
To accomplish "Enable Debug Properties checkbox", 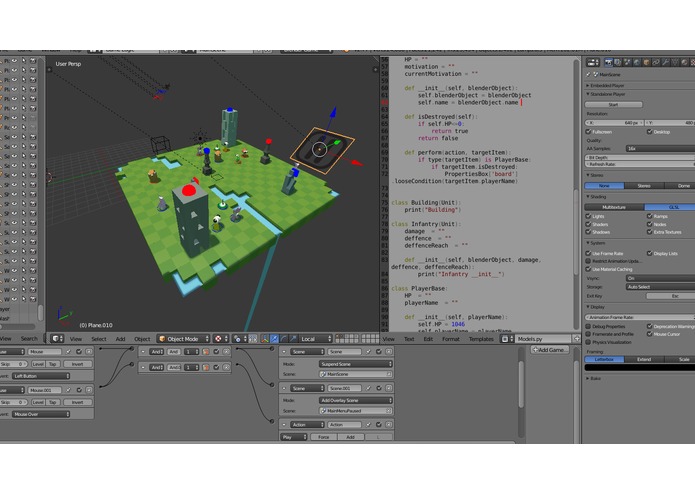I will [x=589, y=326].
